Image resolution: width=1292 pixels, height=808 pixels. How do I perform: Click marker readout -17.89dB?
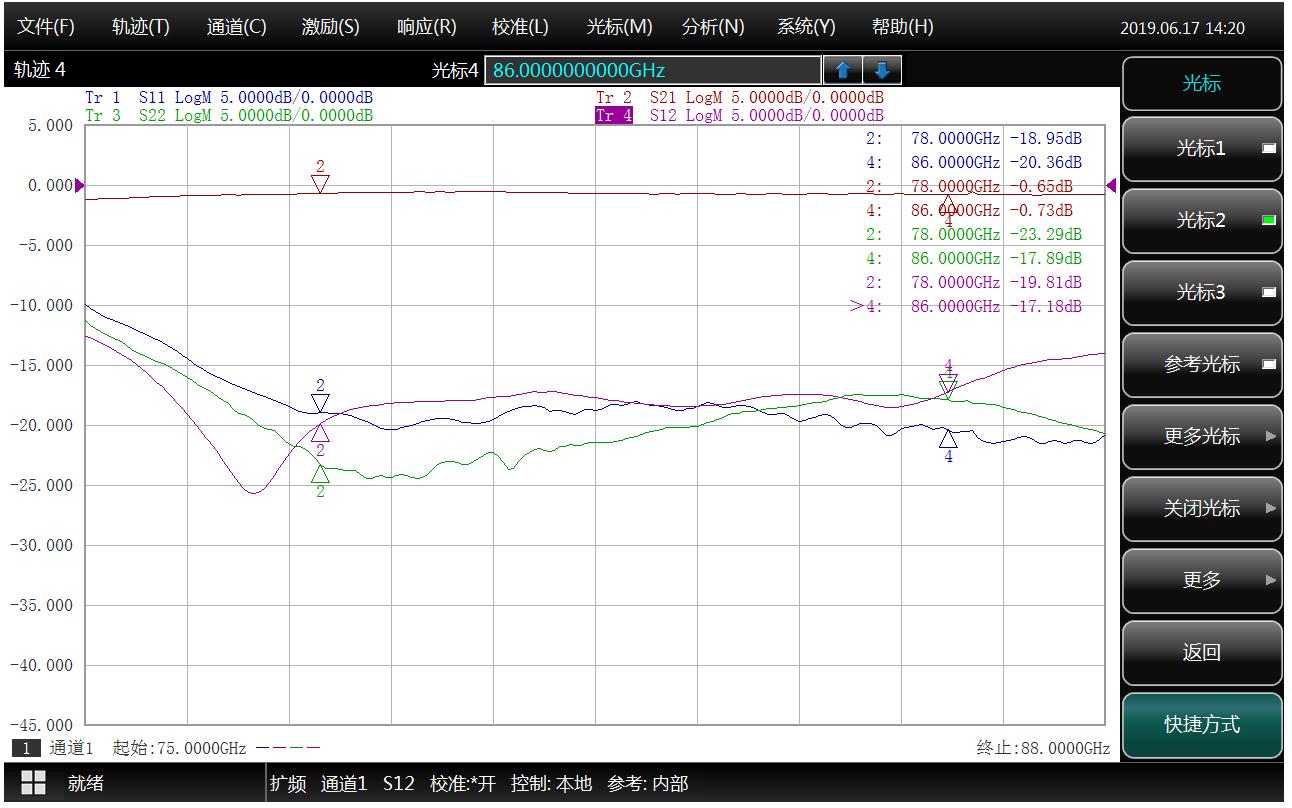[x=1046, y=258]
